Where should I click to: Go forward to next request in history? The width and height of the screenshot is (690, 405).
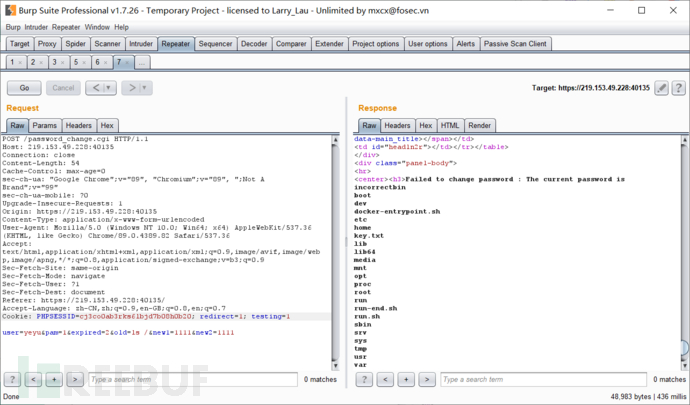click(132, 88)
